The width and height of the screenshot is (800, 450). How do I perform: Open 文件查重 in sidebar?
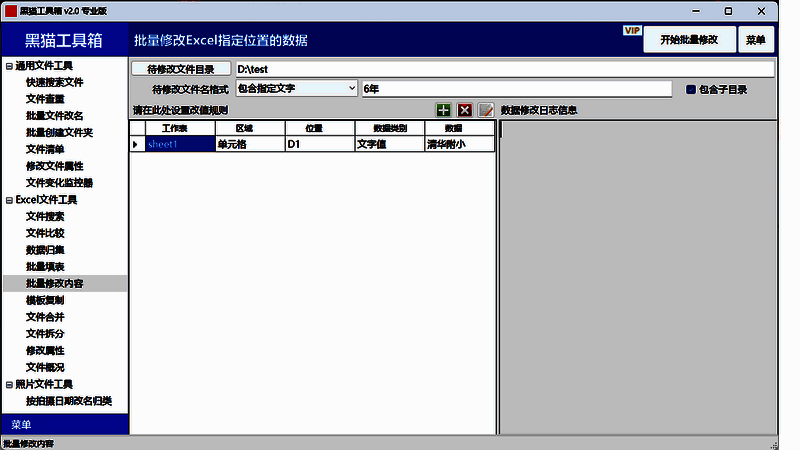pos(45,99)
